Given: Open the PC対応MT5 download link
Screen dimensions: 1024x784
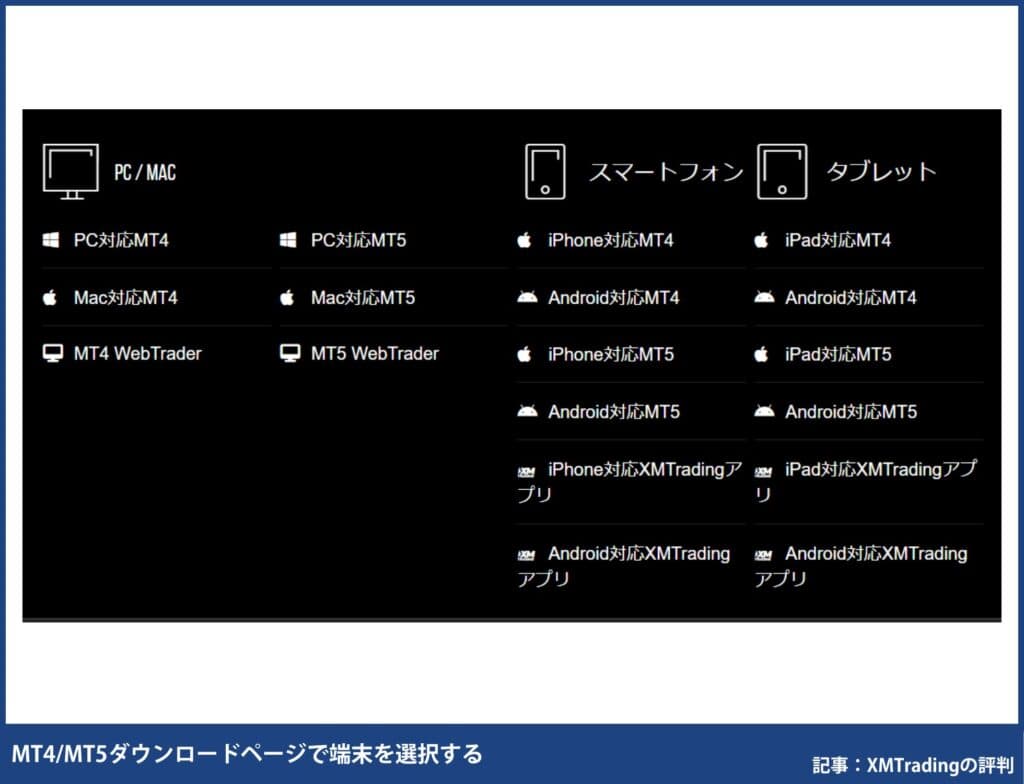Looking at the screenshot, I should coord(358,240).
